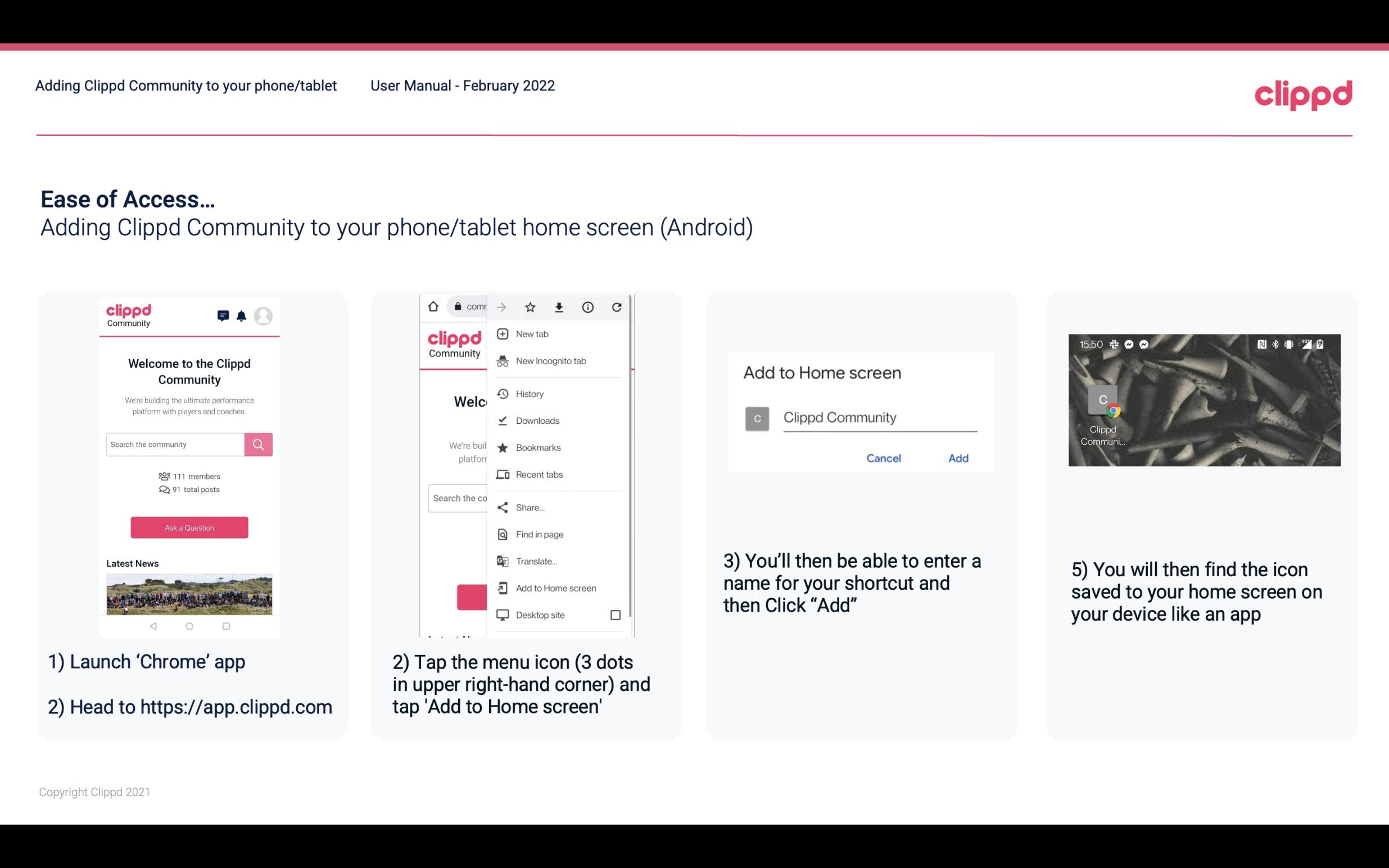Toggle visibility of Translate option
The image size is (1389, 868).
pos(535,560)
